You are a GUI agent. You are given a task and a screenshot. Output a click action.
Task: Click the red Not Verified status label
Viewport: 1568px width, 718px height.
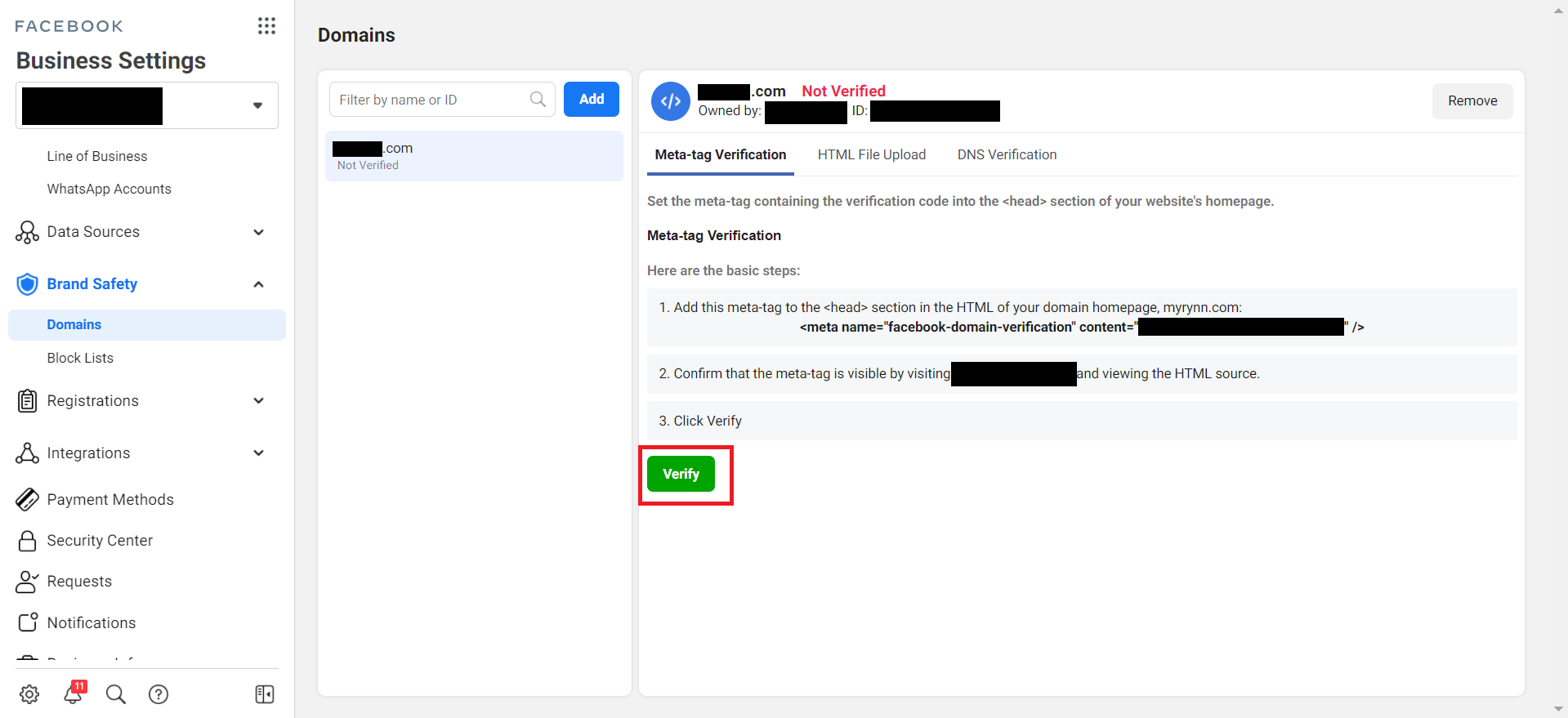click(843, 91)
